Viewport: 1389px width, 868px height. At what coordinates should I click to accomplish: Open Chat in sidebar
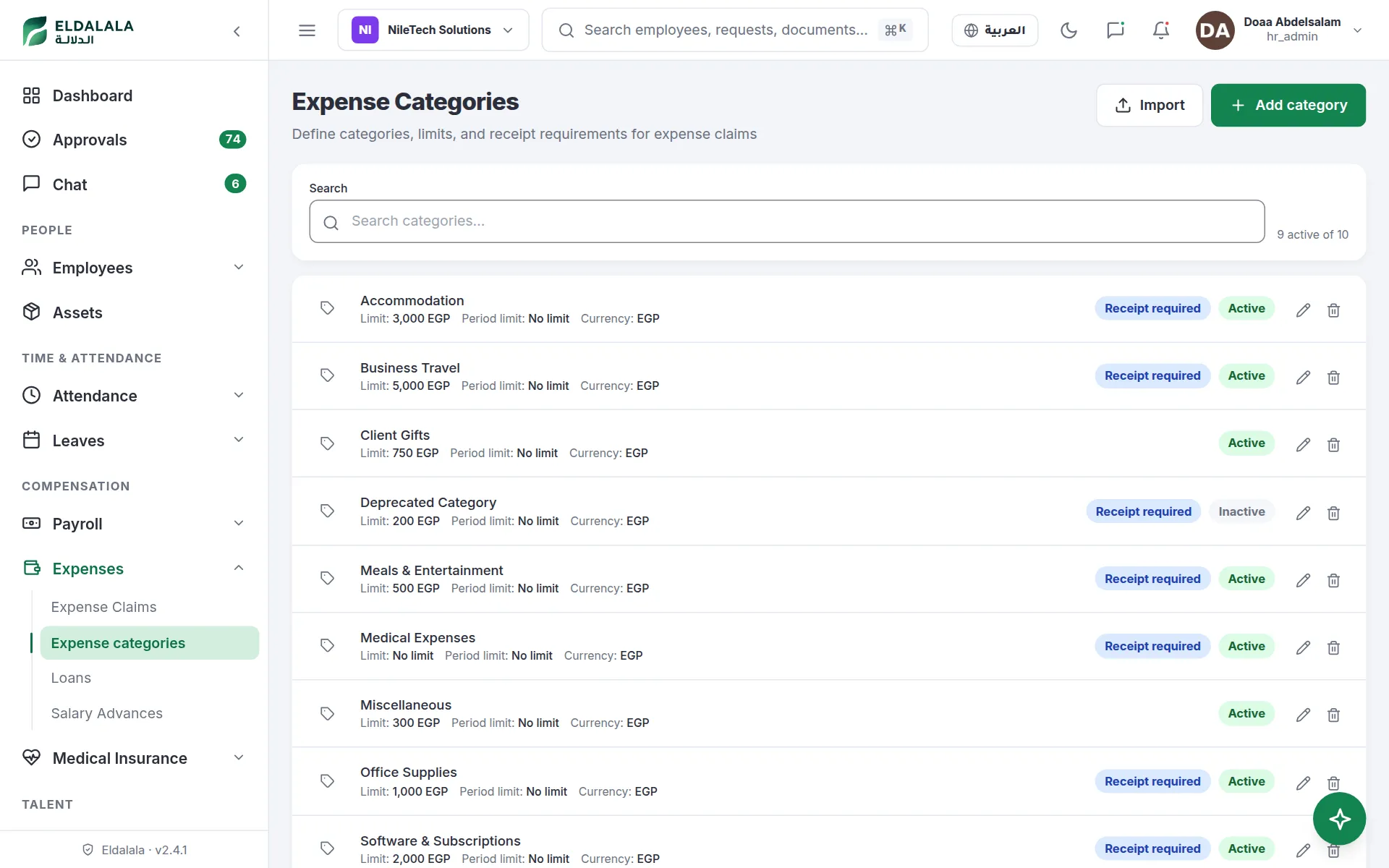tap(134, 184)
